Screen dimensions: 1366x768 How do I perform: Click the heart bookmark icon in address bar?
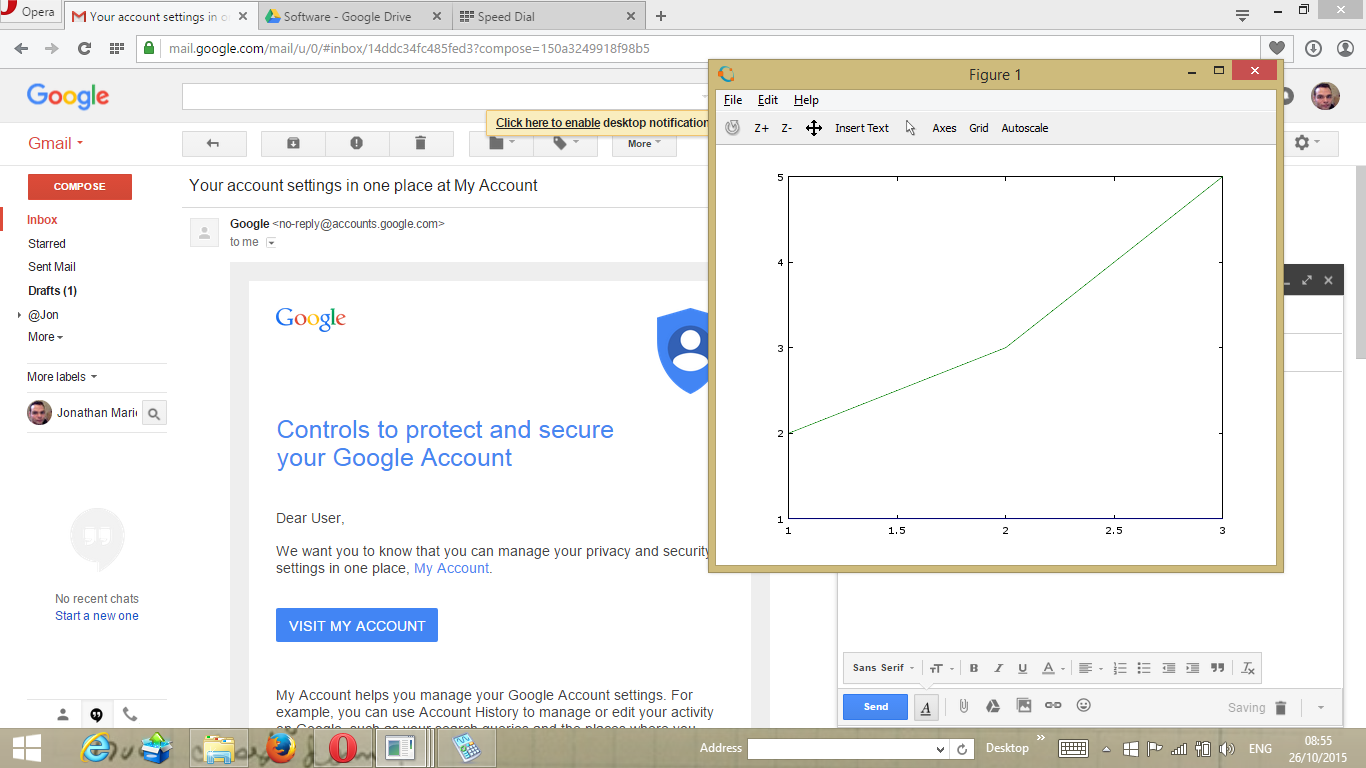[x=1276, y=48]
